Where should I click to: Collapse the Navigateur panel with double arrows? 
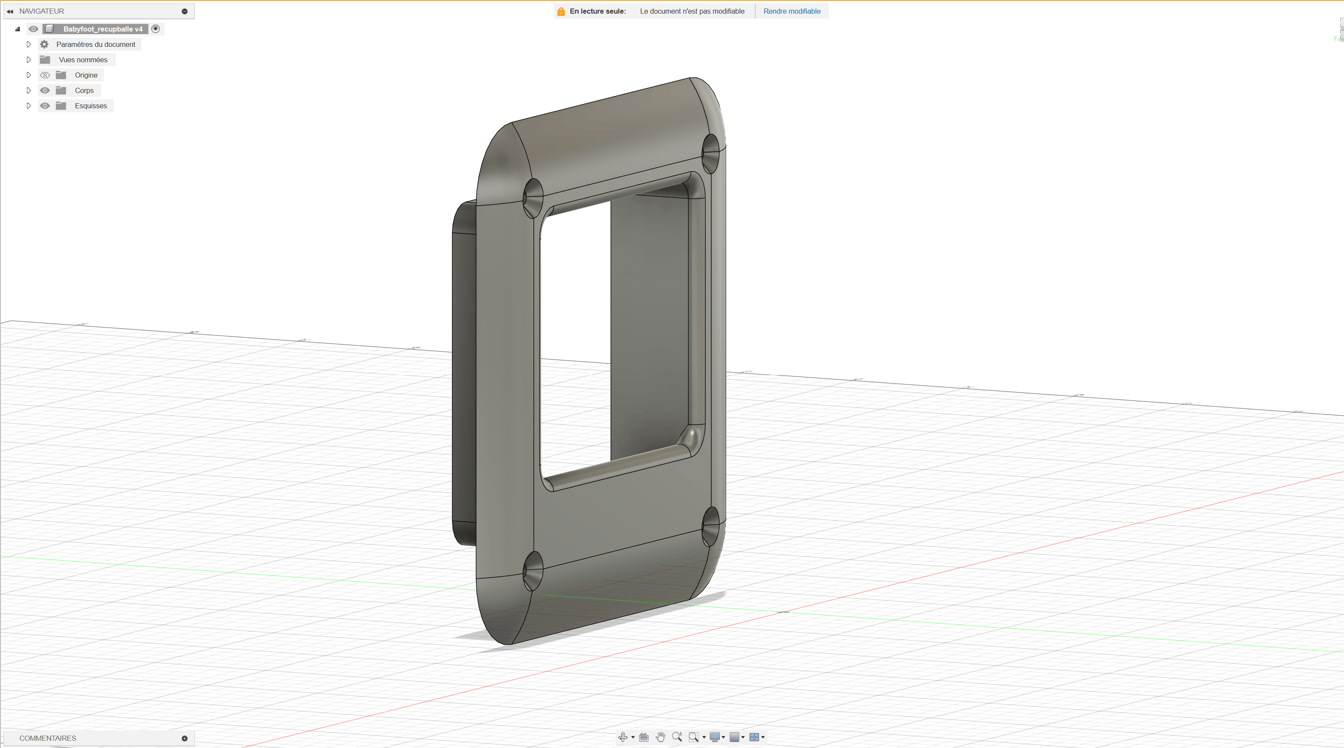click(x=10, y=11)
